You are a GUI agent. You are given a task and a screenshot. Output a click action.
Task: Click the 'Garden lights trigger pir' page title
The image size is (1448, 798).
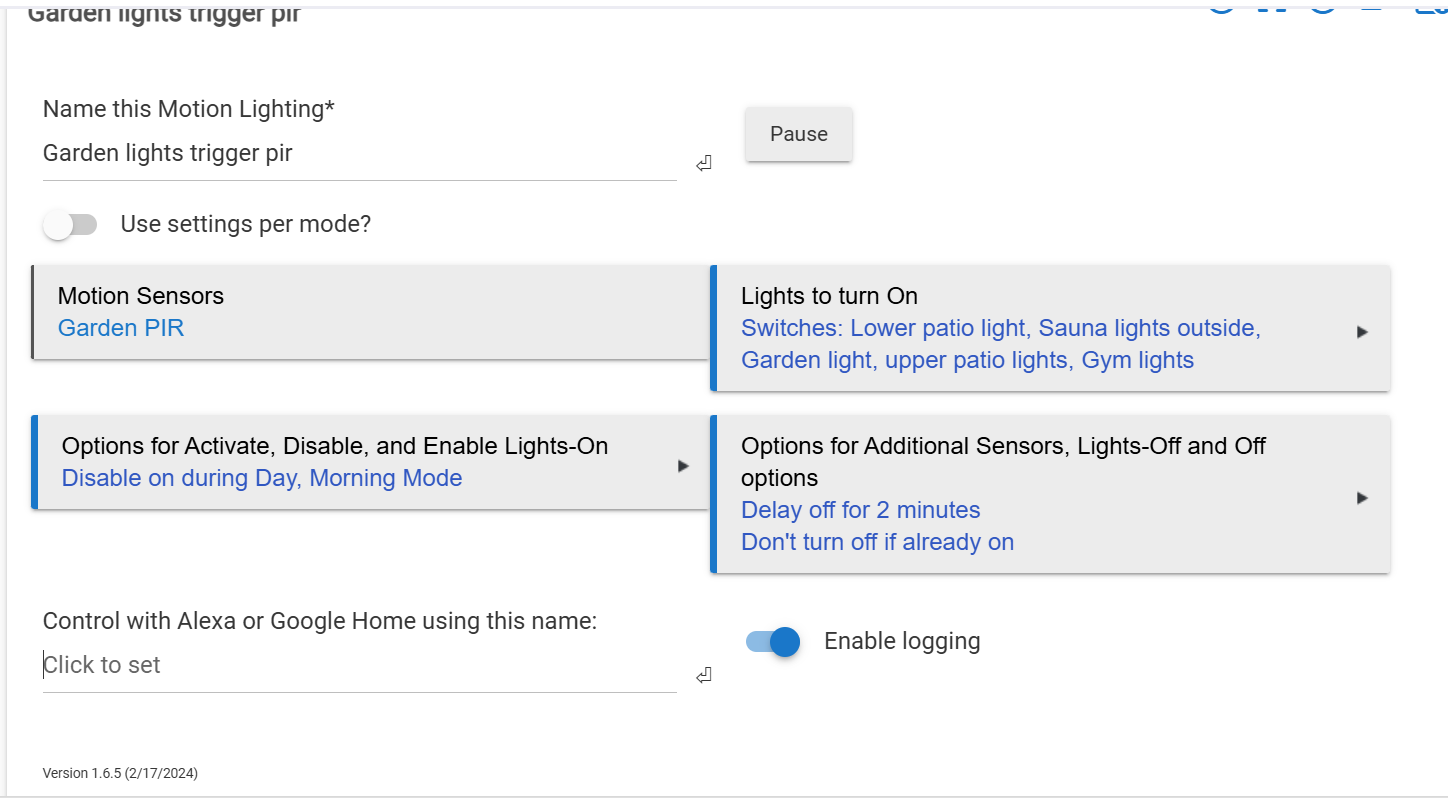164,14
